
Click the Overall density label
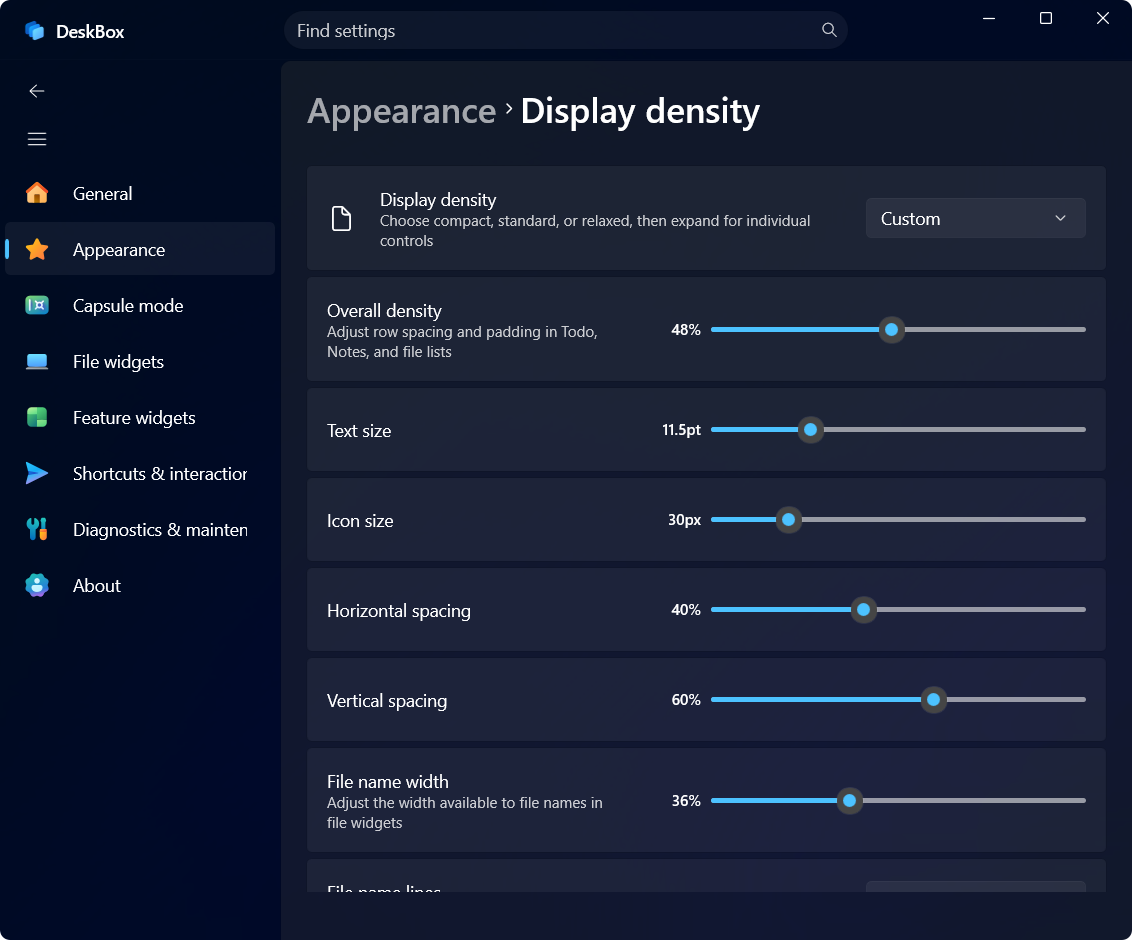click(x=384, y=310)
